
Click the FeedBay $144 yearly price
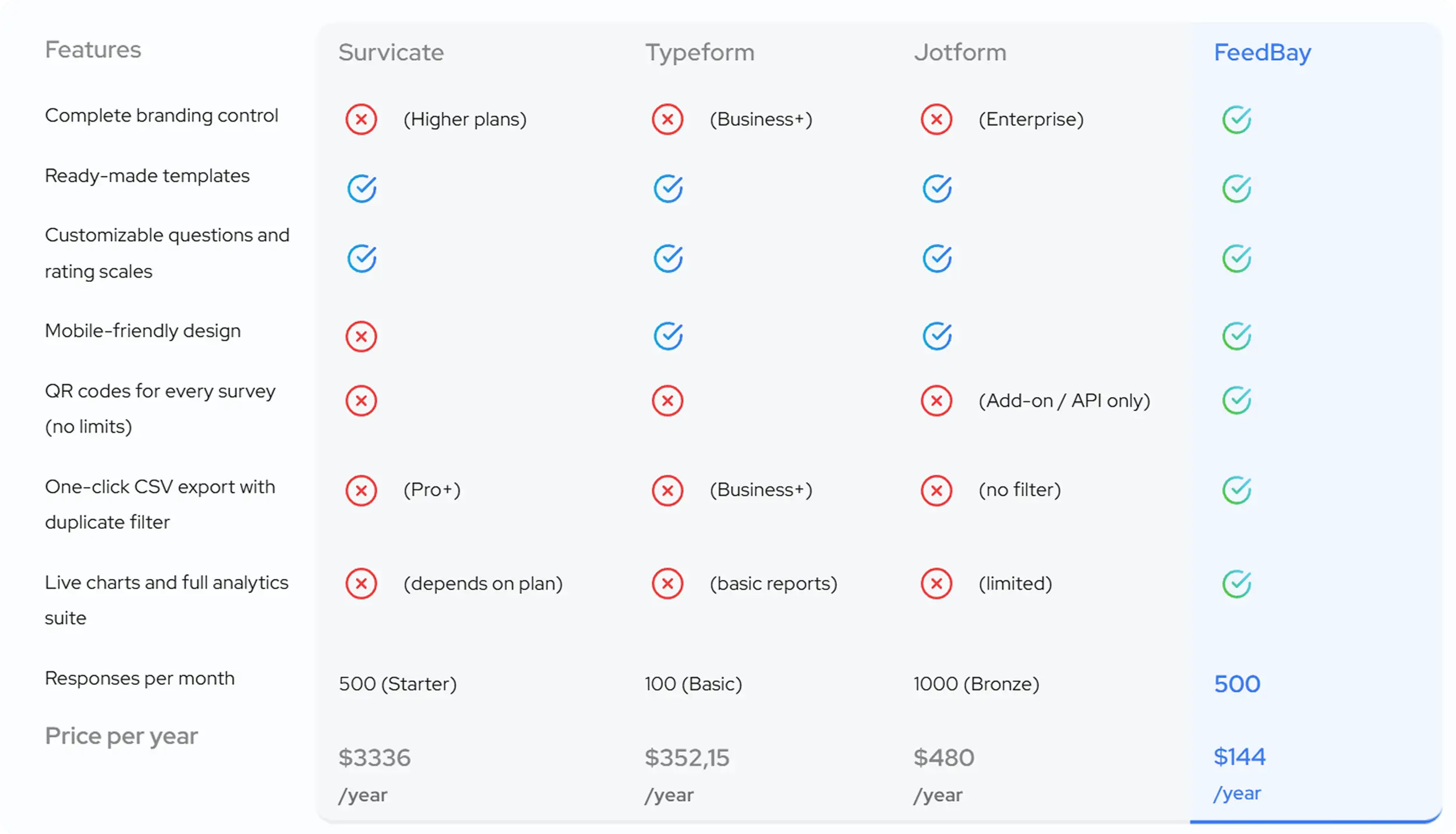point(1239,757)
